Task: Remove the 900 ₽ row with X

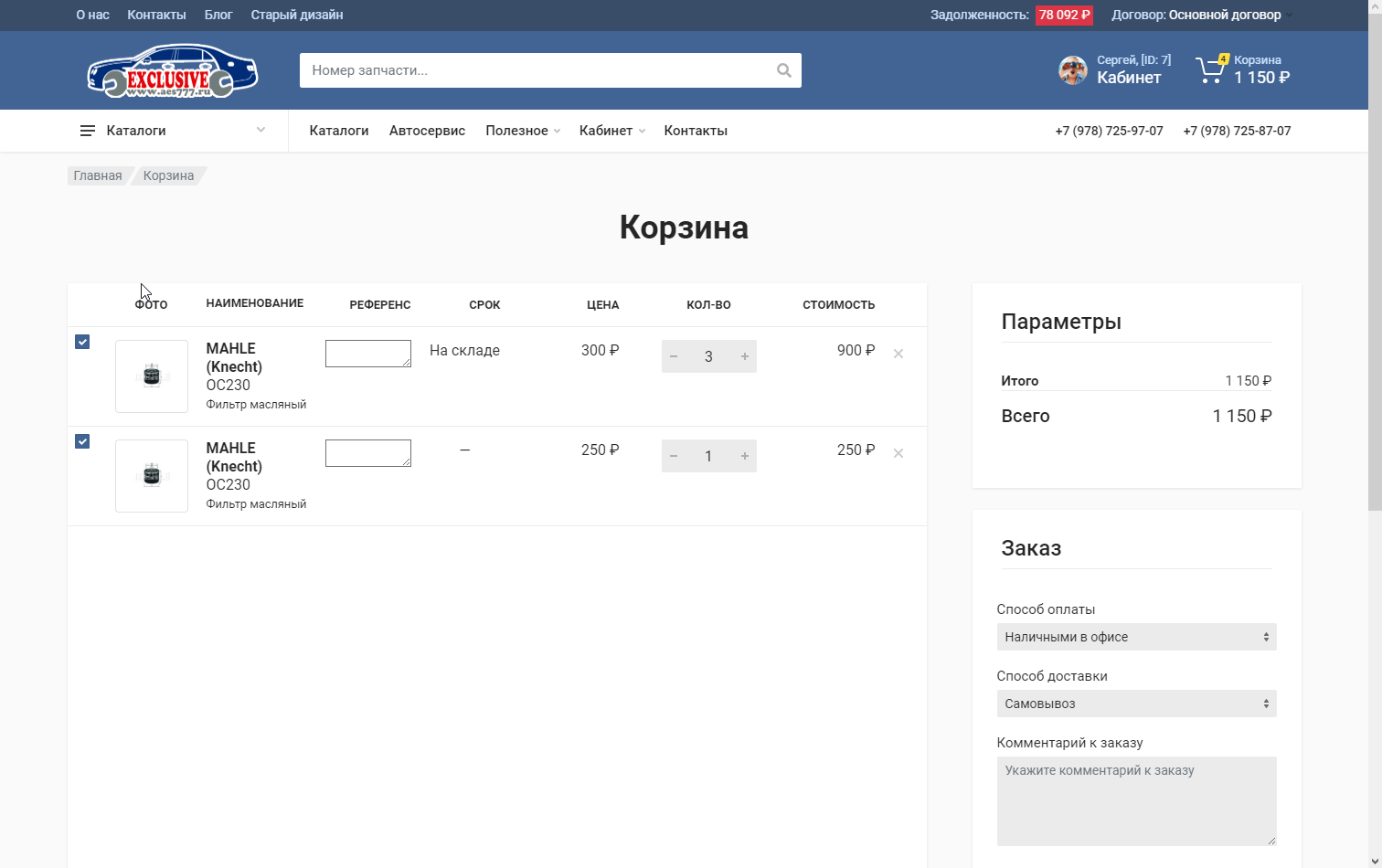Action: (898, 354)
